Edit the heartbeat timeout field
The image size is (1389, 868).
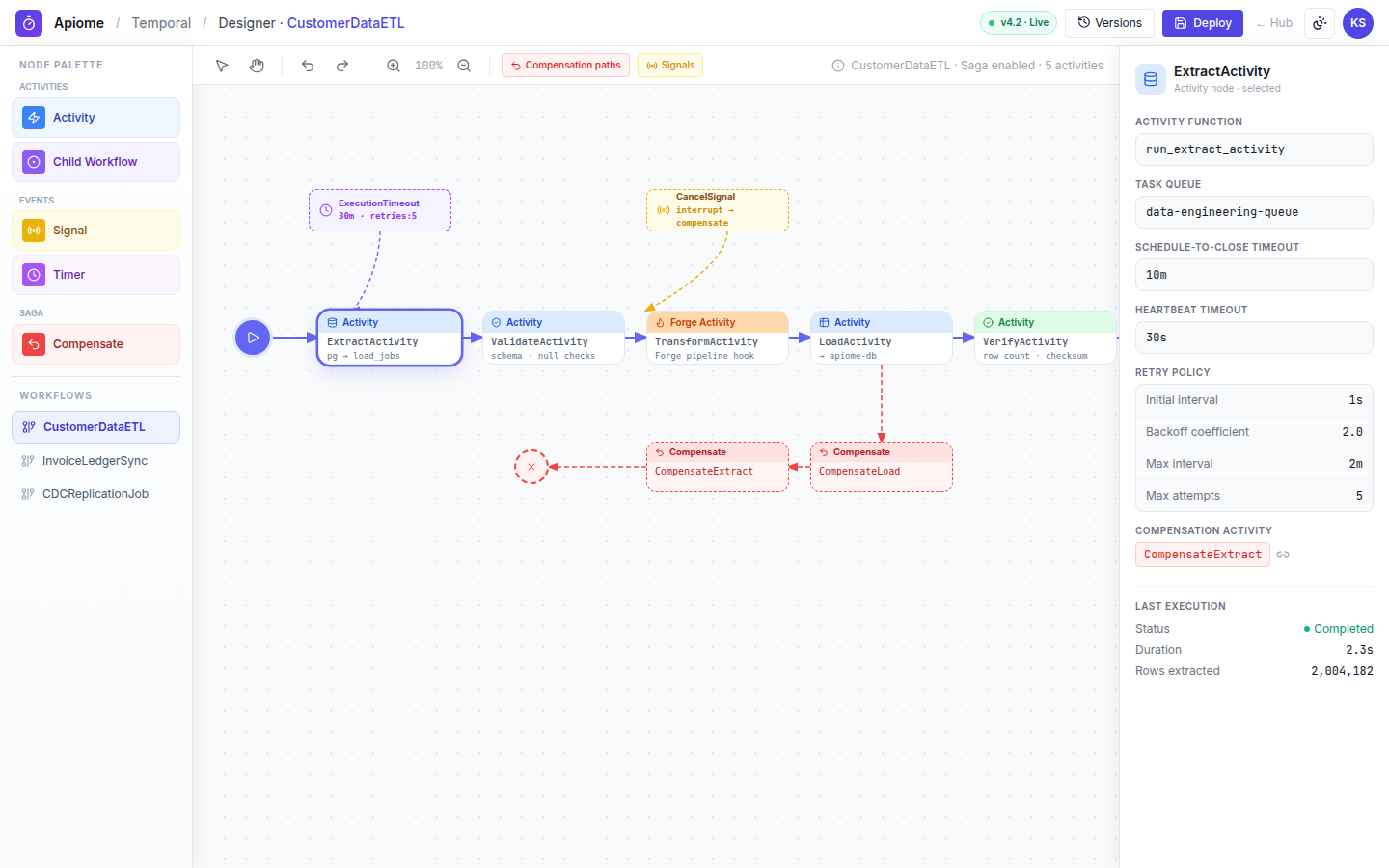point(1254,338)
